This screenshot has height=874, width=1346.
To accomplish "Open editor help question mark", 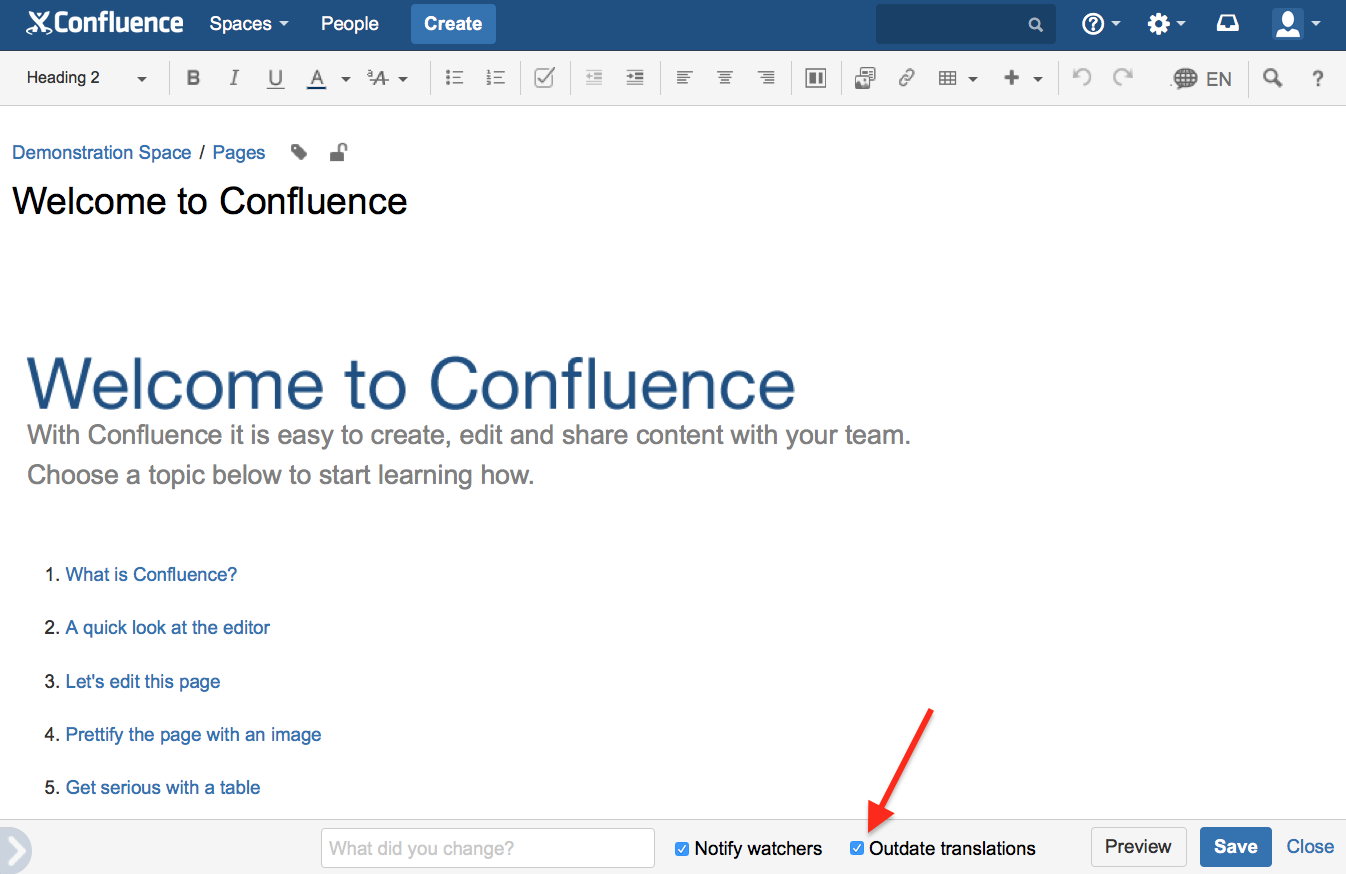I will click(x=1318, y=78).
